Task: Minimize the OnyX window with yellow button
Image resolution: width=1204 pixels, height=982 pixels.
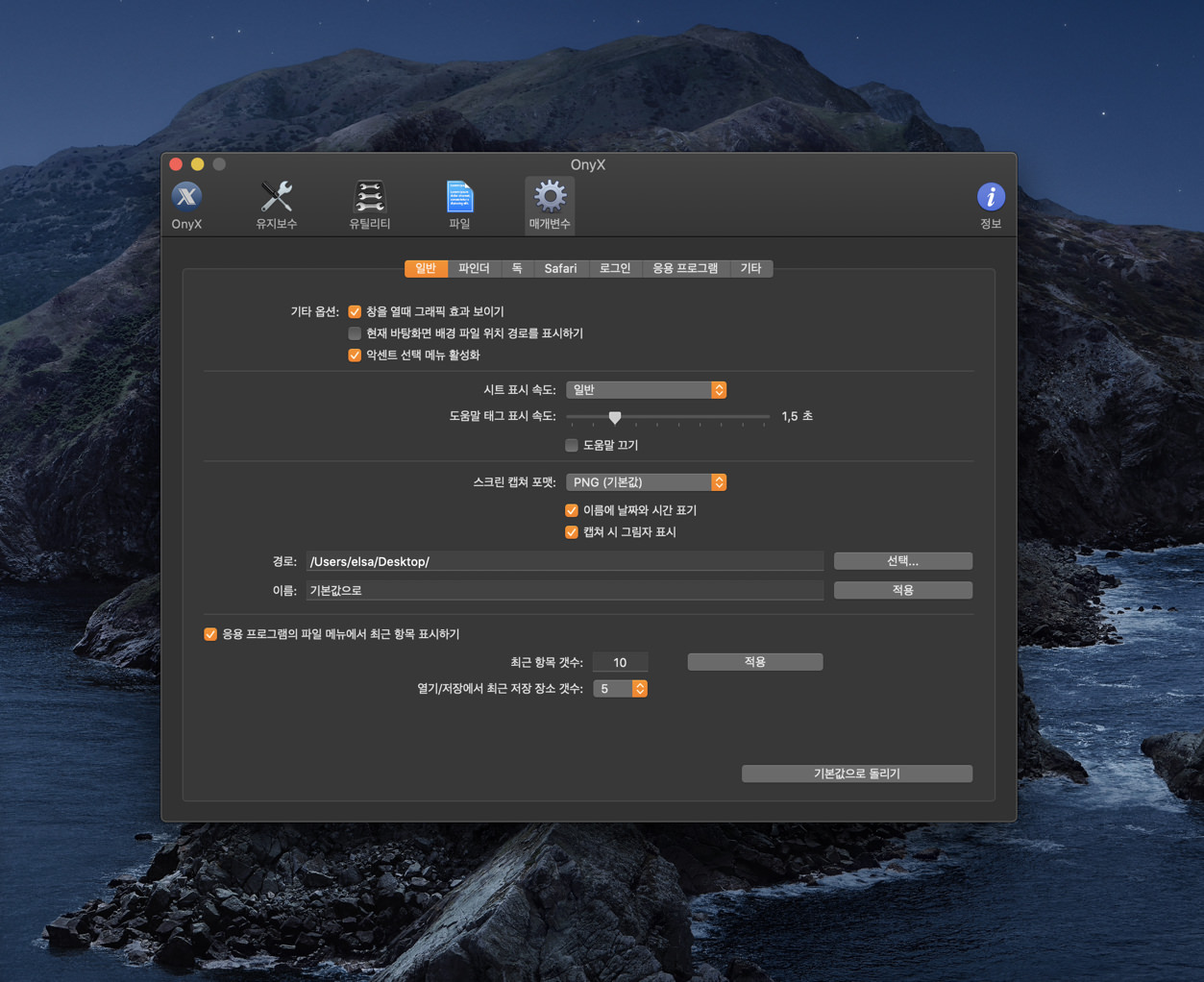Action: [197, 164]
